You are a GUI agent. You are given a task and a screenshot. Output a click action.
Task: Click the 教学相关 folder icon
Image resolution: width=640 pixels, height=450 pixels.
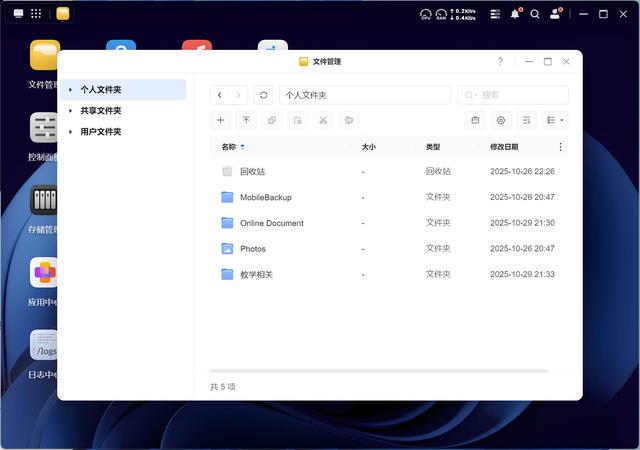click(x=227, y=274)
